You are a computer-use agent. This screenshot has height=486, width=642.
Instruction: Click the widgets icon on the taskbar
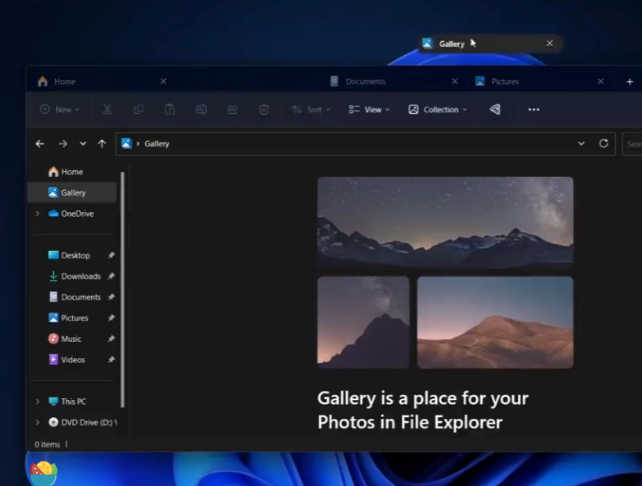[x=42, y=470]
